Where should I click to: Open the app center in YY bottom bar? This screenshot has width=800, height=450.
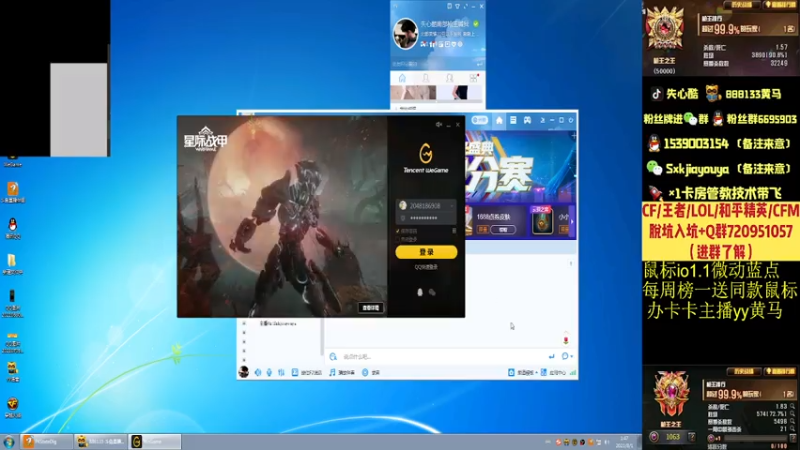pyautogui.click(x=553, y=372)
